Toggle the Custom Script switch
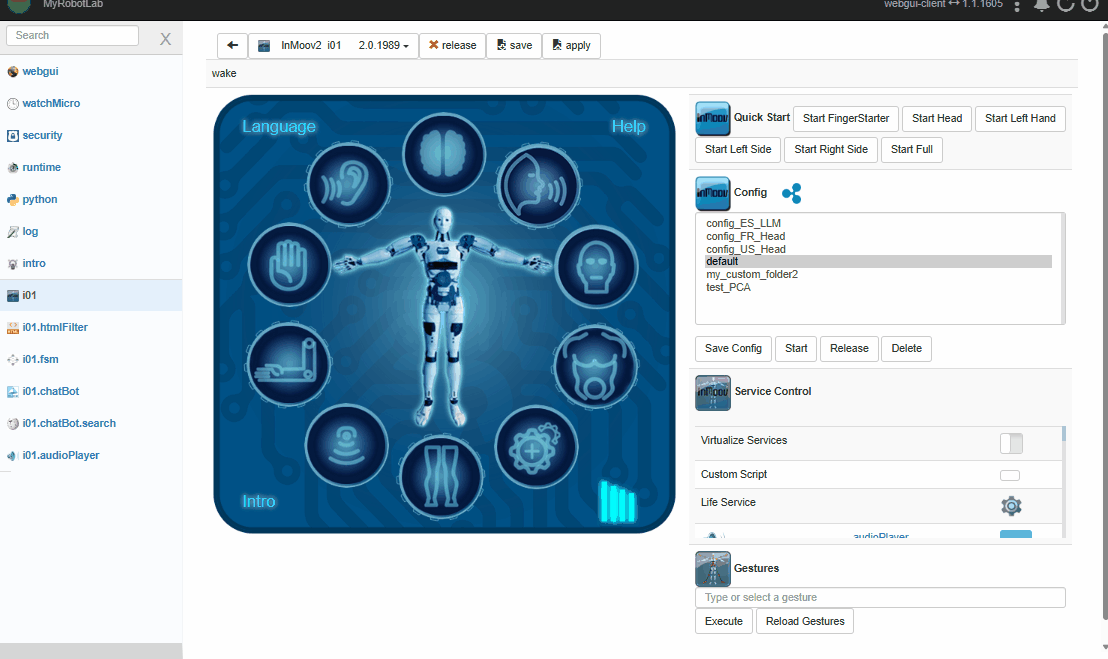The image size is (1108, 659). (x=1010, y=475)
